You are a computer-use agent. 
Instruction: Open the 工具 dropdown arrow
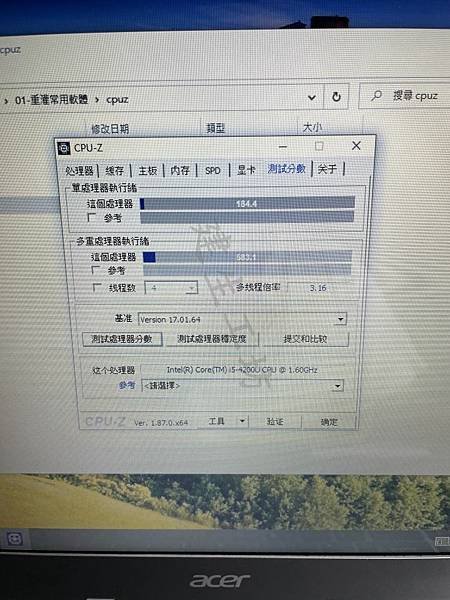242,421
